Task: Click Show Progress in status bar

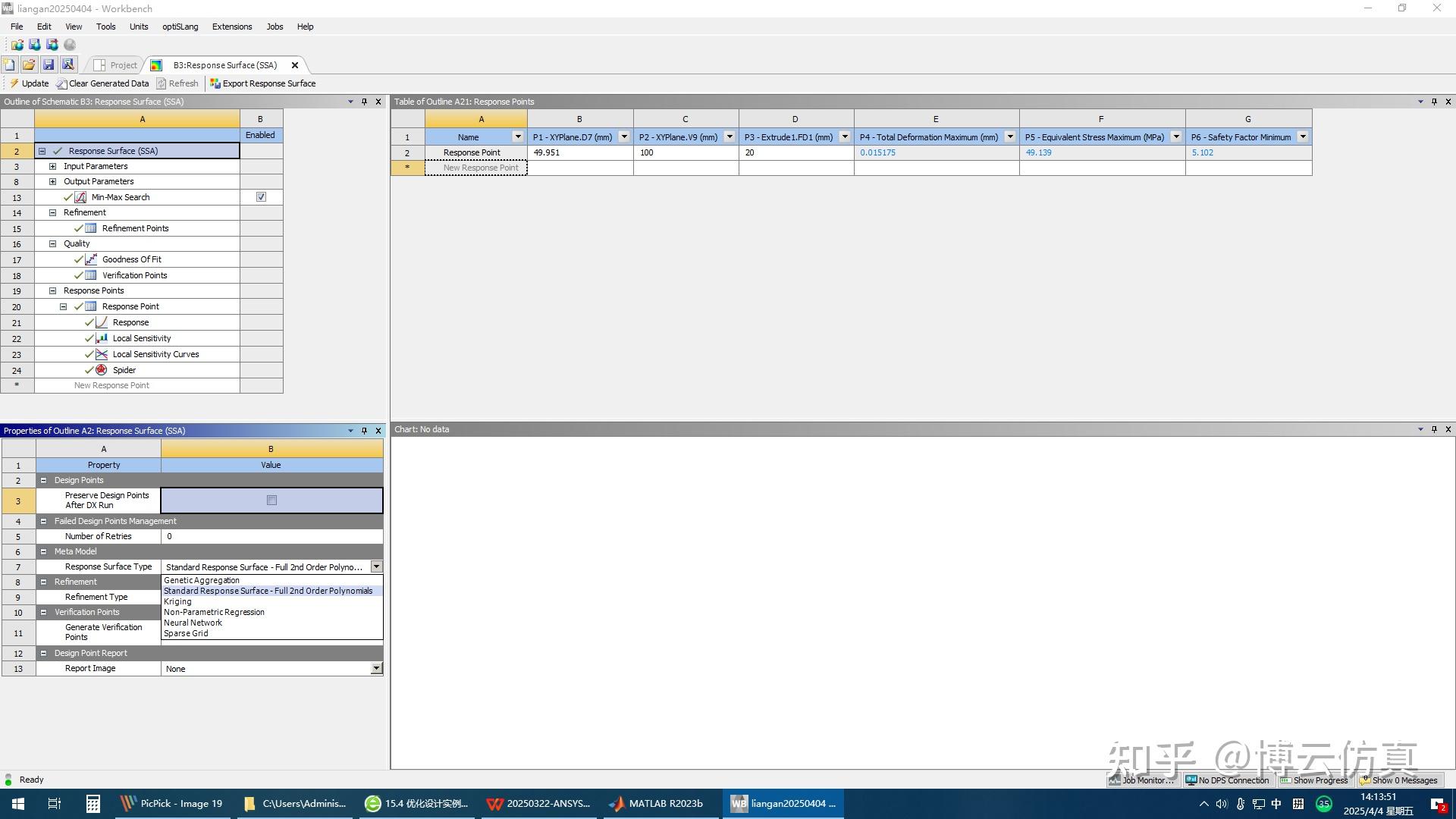Action: (x=1314, y=780)
